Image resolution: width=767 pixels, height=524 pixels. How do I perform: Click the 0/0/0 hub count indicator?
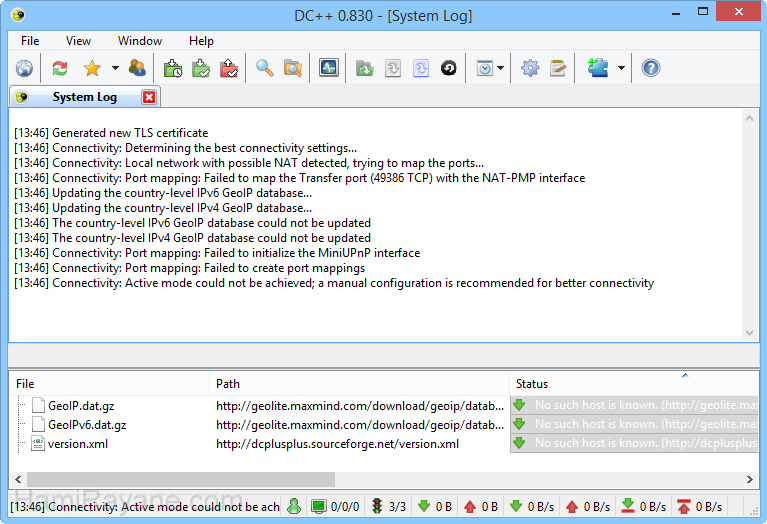(x=336, y=506)
